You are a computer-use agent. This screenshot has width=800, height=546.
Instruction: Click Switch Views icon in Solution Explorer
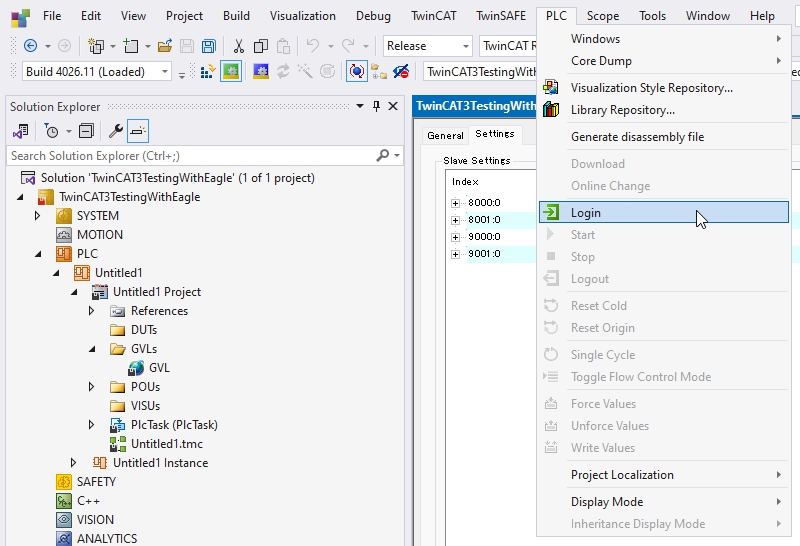pyautogui.click(x=20, y=131)
